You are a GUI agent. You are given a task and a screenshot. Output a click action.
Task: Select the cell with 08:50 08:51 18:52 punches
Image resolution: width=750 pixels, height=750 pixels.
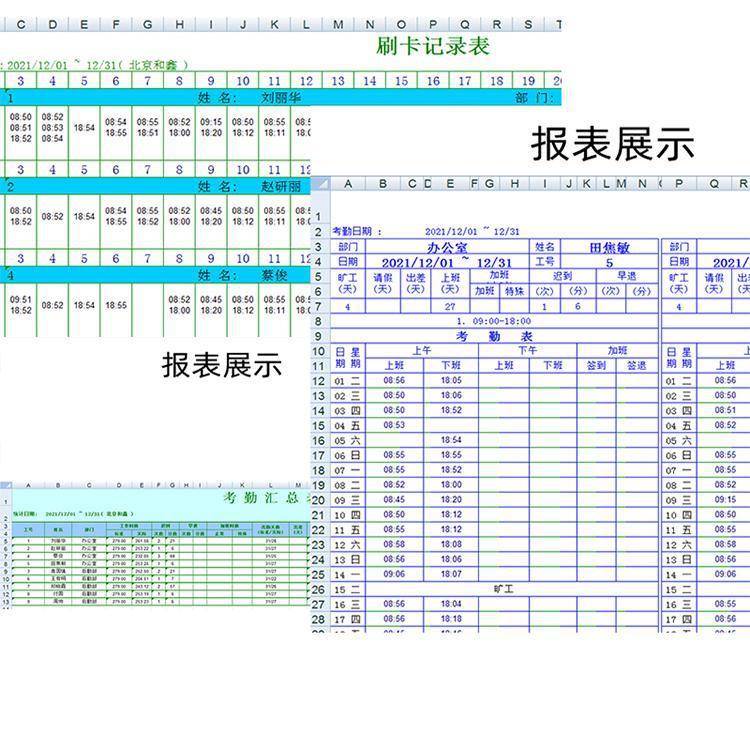click(21, 133)
